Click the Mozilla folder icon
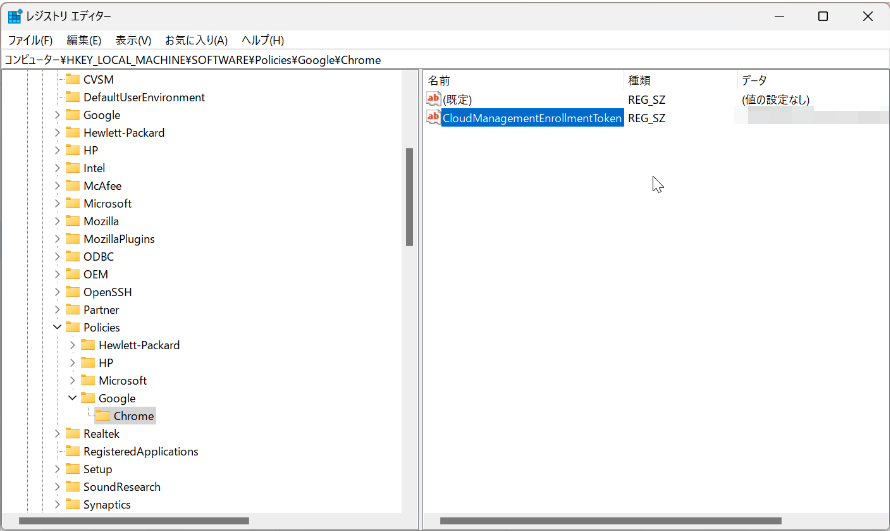 pyautogui.click(x=73, y=221)
